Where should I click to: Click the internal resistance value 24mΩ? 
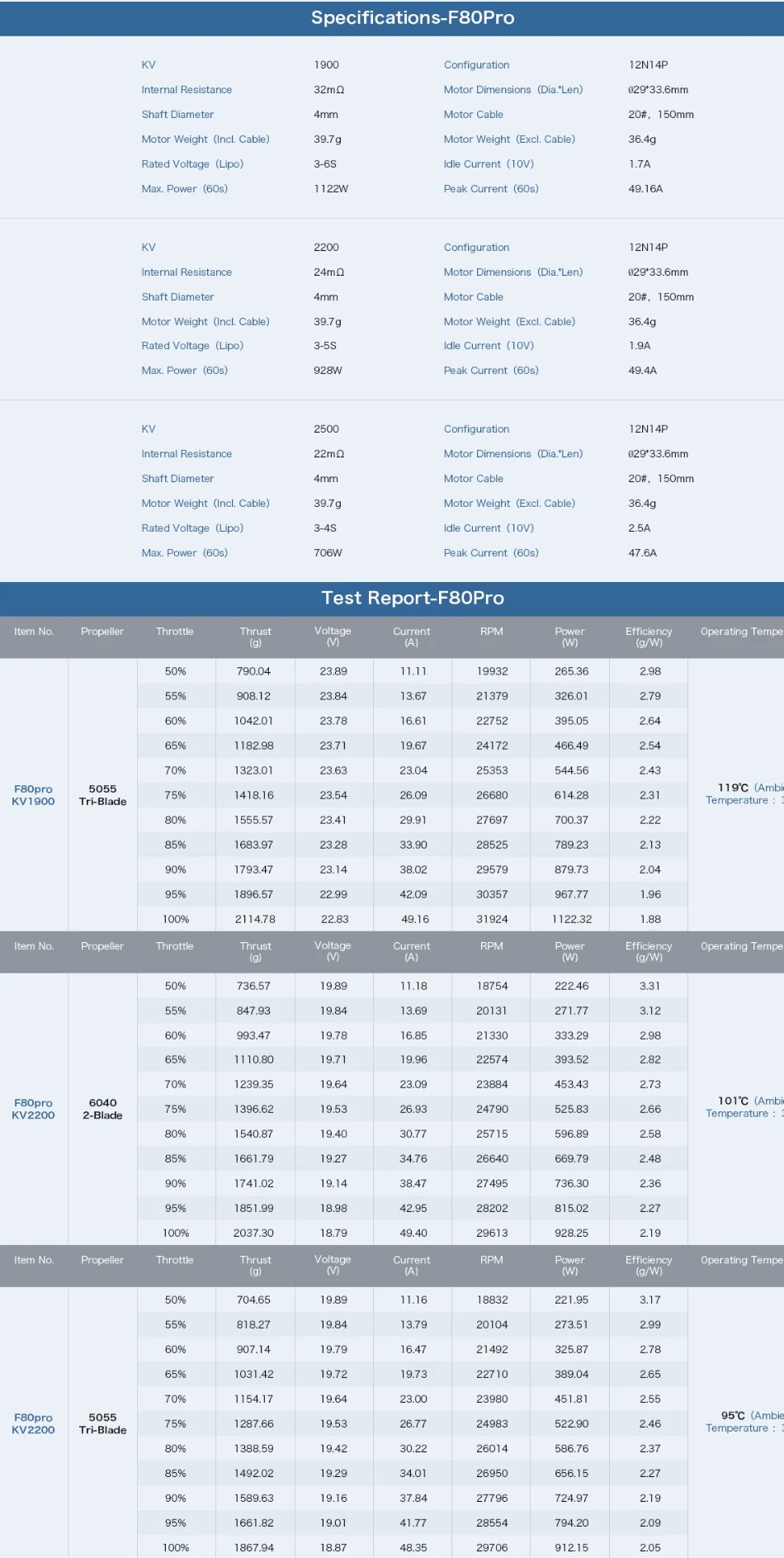(x=329, y=272)
